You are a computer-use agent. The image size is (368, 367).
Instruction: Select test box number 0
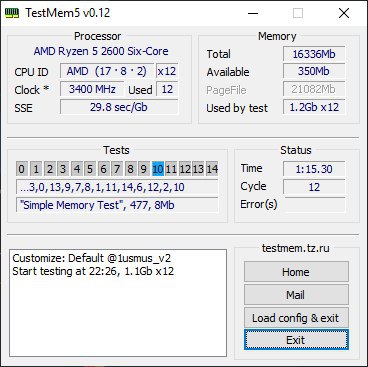coord(21,169)
